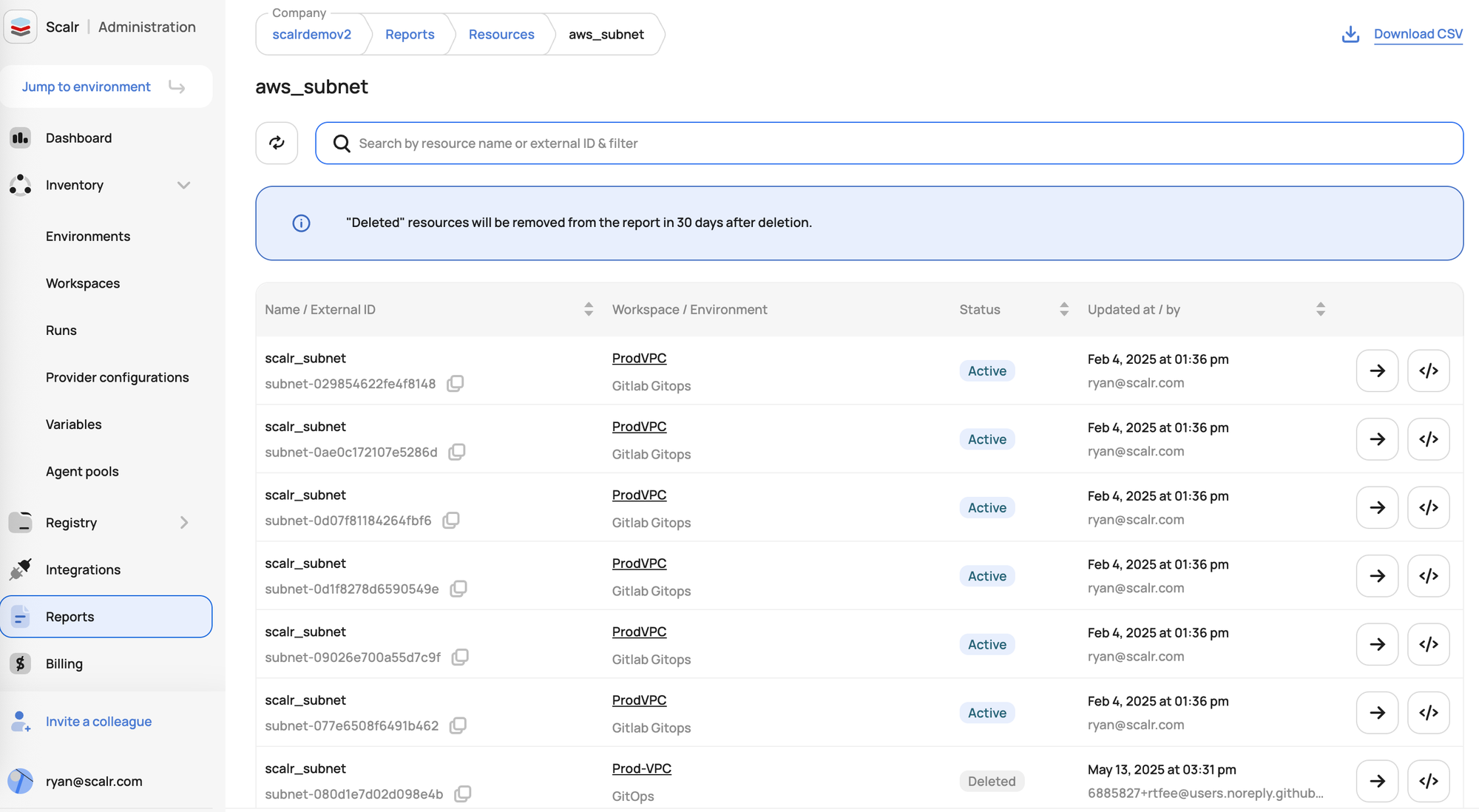Open the Prod-VPC workspace link
Viewport: 1479px width, 812px height.
[x=641, y=768]
